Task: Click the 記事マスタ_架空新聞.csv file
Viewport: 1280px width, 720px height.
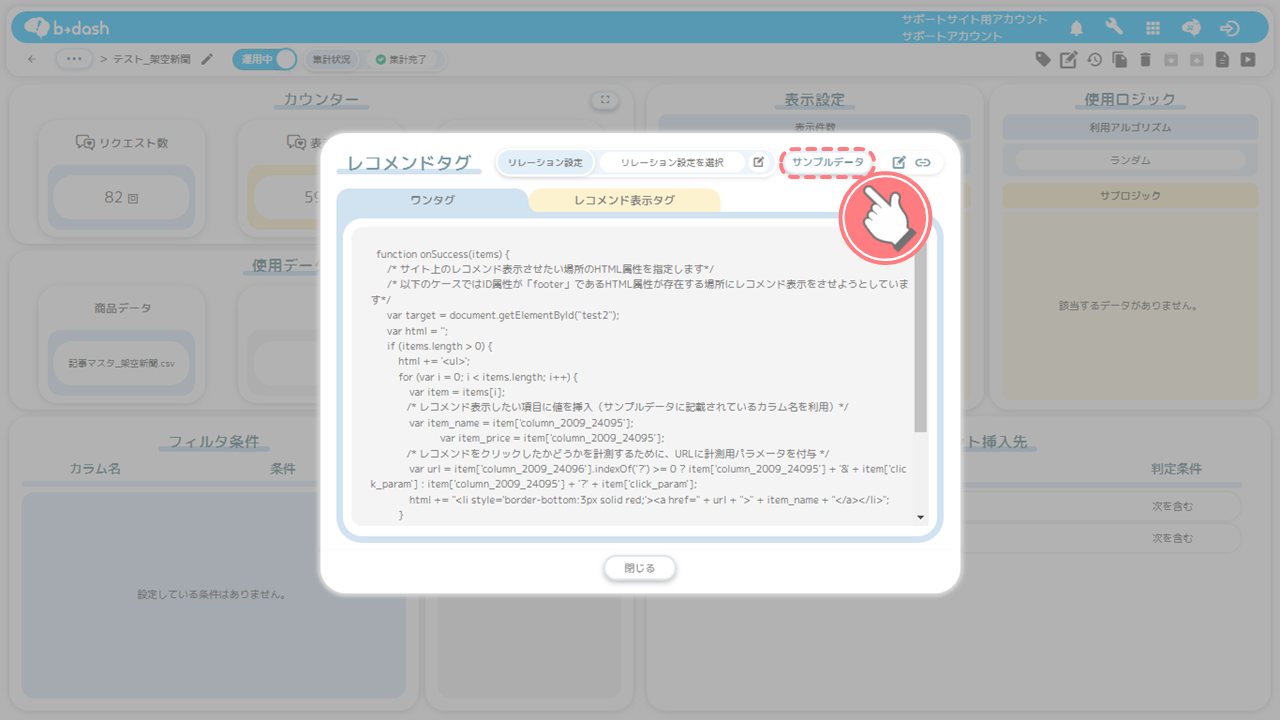Action: pos(121,365)
